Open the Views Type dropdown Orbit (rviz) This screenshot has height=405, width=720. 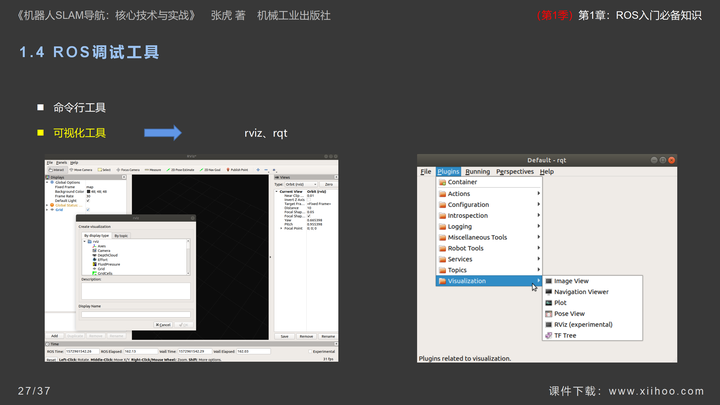tap(301, 184)
